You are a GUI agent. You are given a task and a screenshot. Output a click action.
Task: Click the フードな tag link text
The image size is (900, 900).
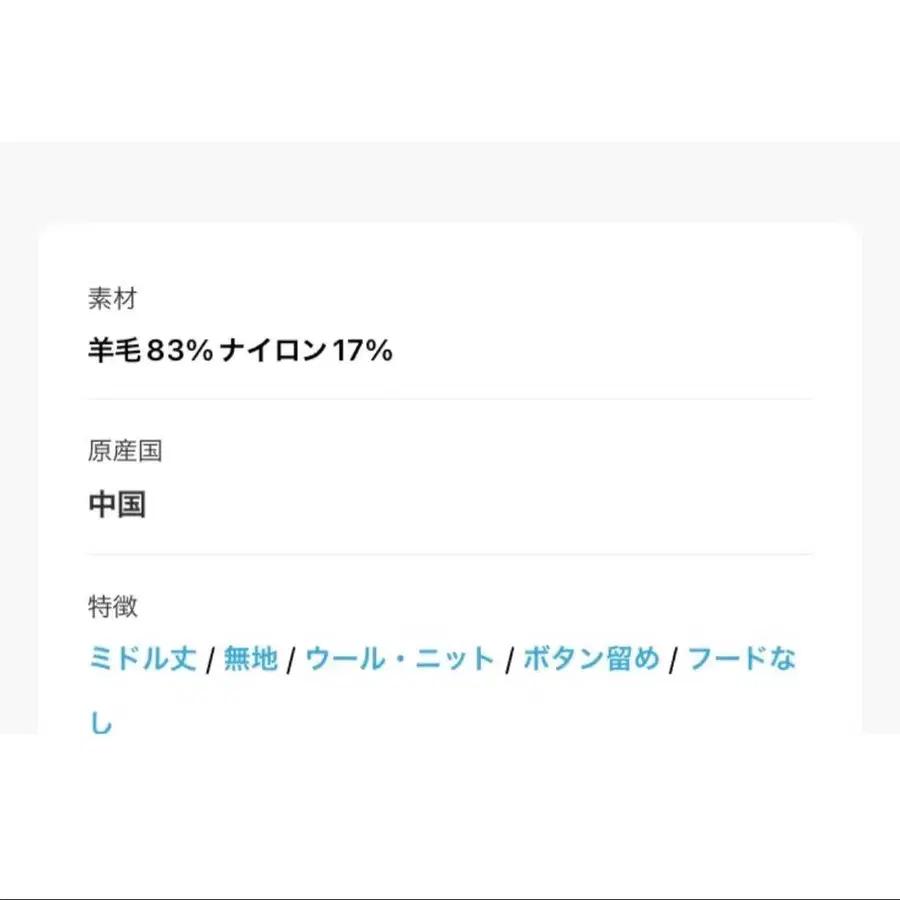[x=742, y=659]
